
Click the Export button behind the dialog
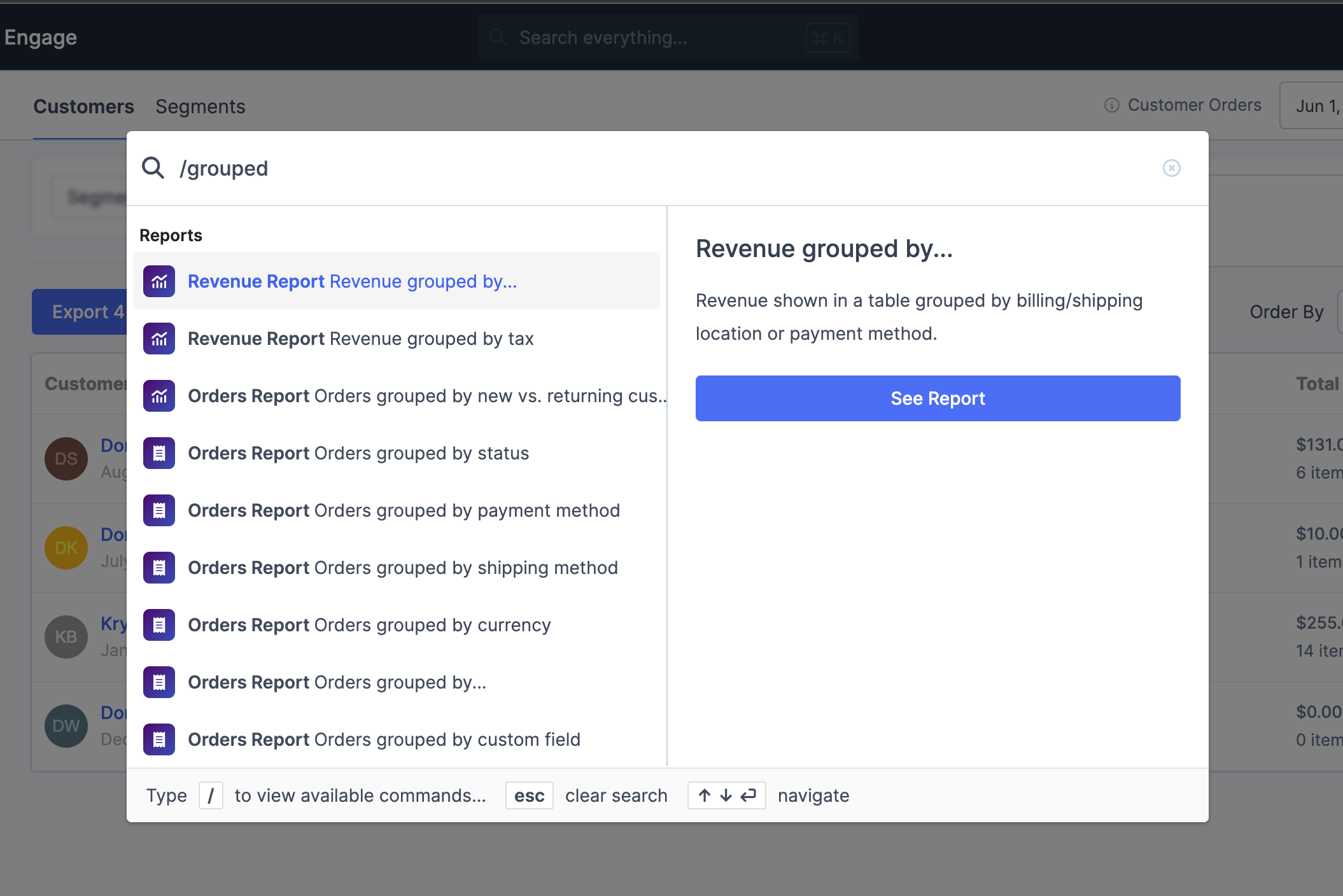click(80, 312)
